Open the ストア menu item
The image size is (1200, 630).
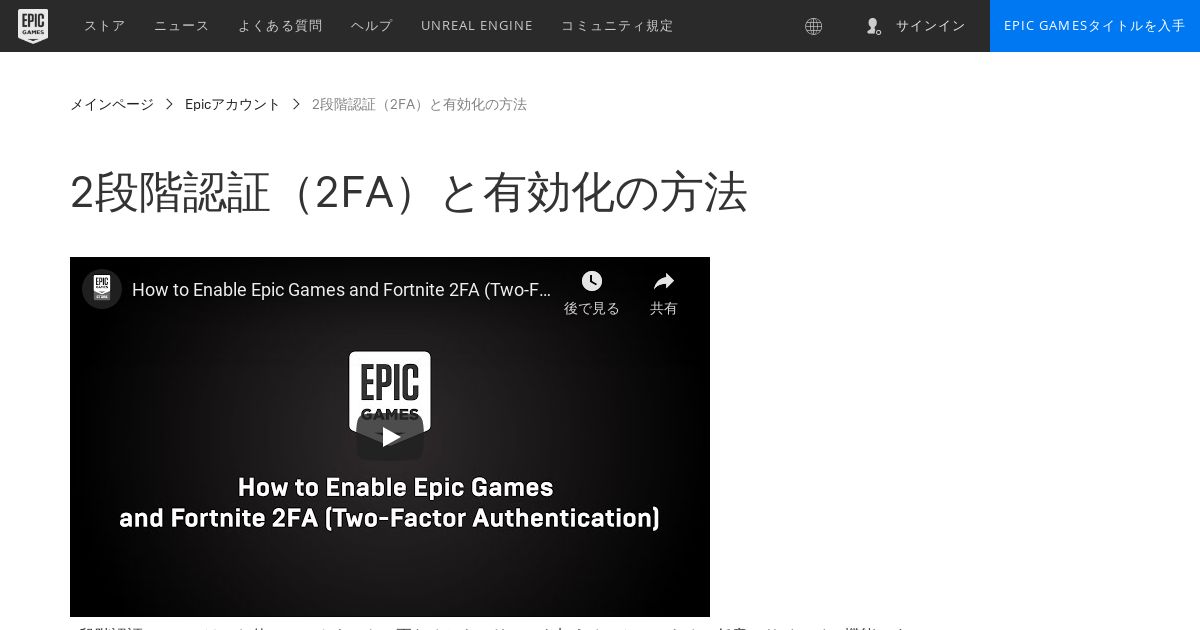click(x=105, y=26)
